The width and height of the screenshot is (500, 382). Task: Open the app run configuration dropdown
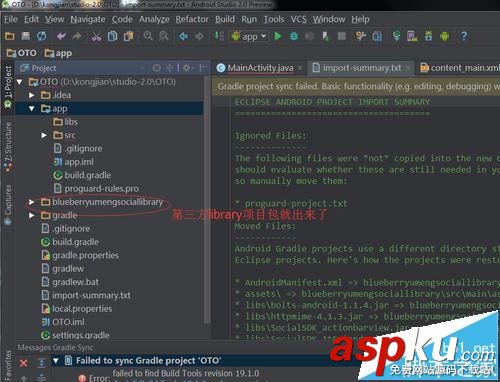(249, 36)
